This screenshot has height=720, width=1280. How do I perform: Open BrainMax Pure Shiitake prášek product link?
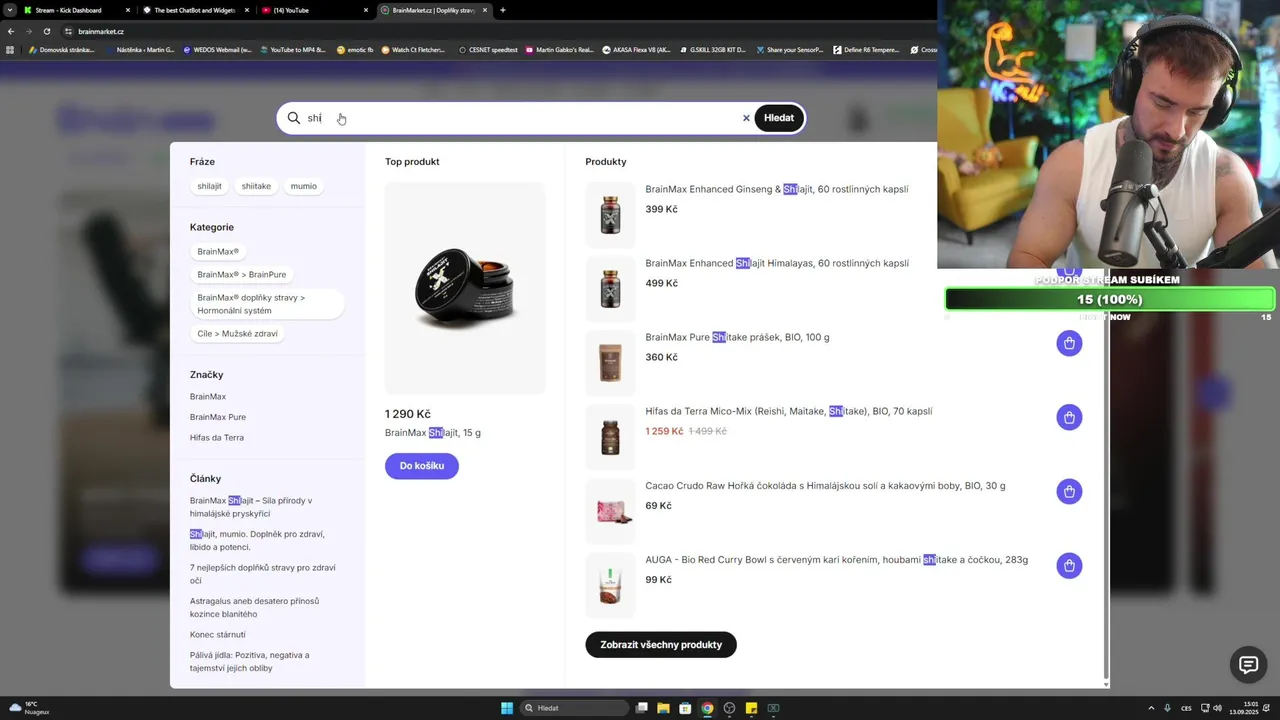[x=737, y=337]
